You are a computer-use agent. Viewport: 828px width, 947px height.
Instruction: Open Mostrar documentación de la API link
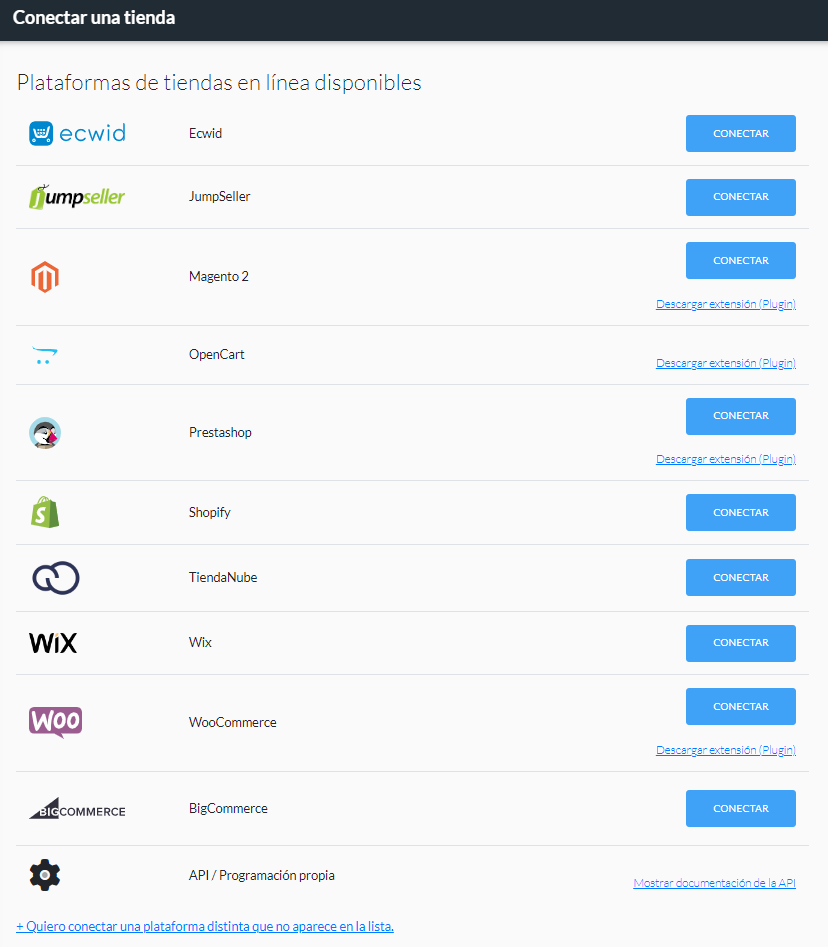pyautogui.click(x=714, y=883)
